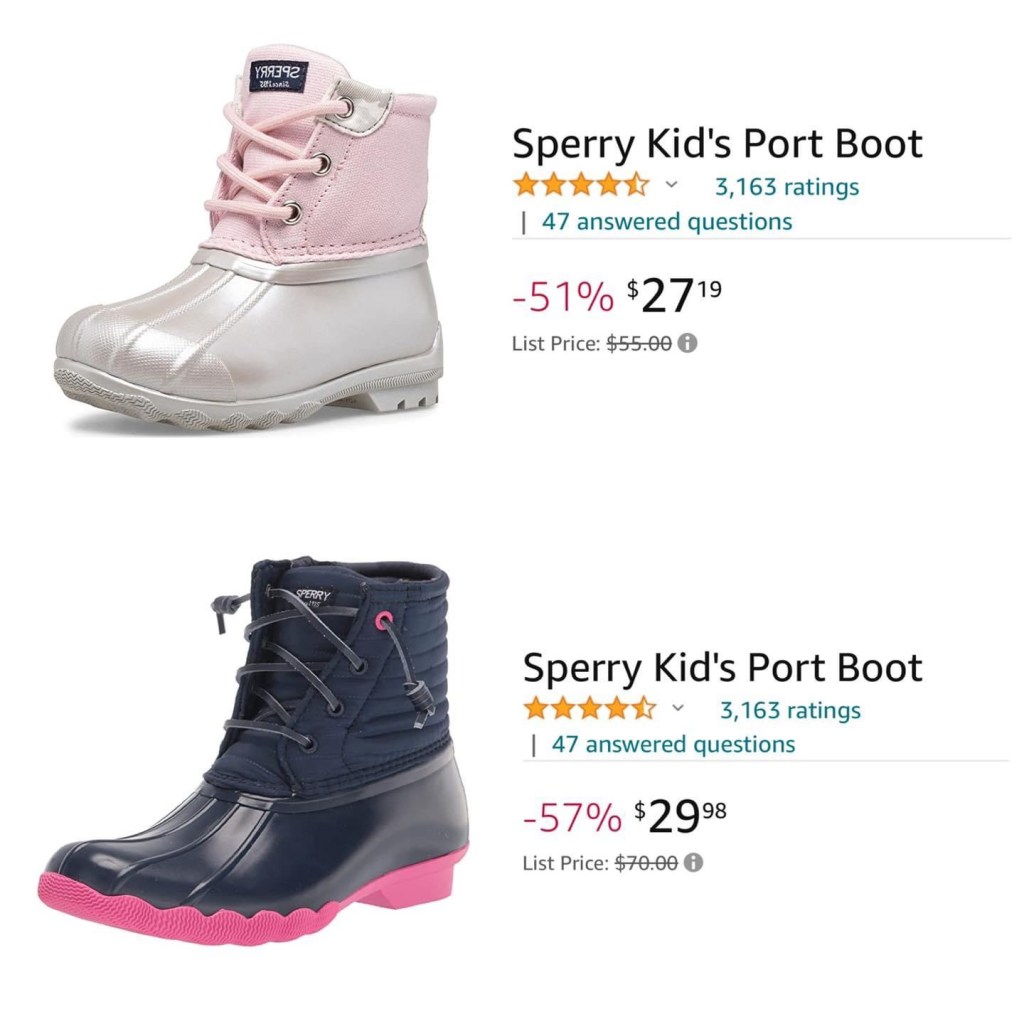Click the -57% discount label
The height and width of the screenshot is (1024, 1024).
(x=572, y=819)
